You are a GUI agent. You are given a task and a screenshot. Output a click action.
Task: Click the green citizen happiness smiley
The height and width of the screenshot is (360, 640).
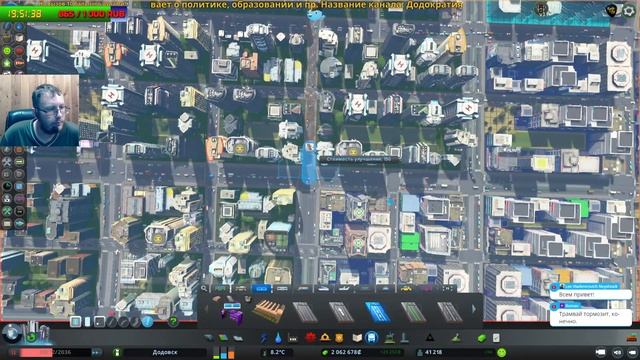[502, 352]
